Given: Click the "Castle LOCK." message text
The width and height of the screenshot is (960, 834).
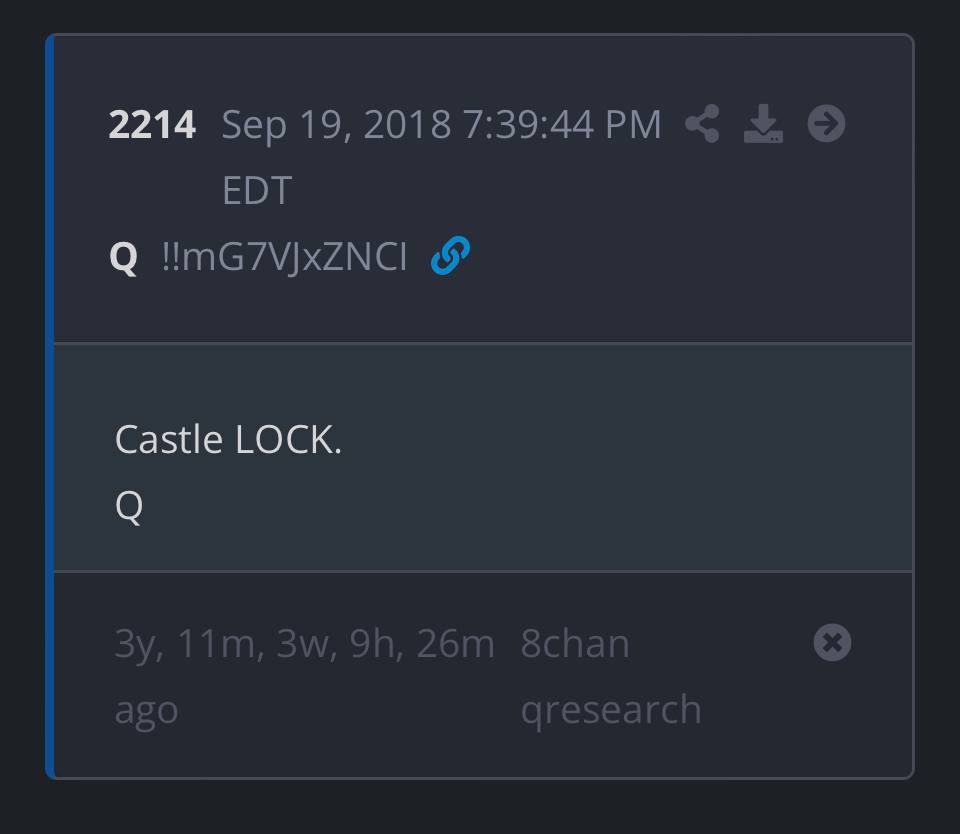Looking at the screenshot, I should (x=228, y=439).
